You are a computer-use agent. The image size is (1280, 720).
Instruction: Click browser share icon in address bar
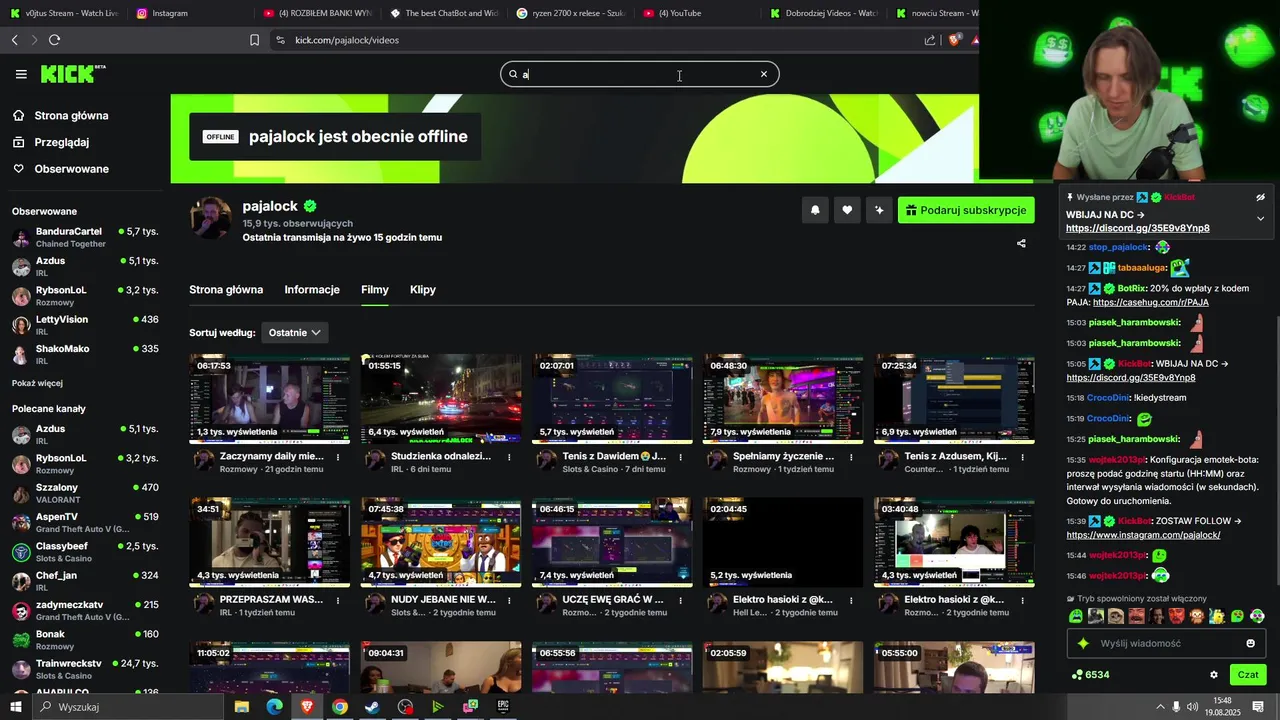coord(930,40)
